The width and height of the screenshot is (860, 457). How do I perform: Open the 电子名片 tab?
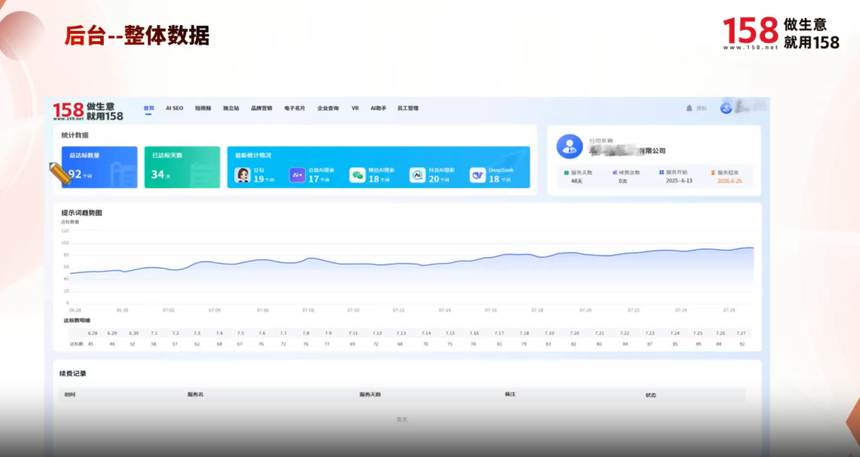(x=295, y=109)
